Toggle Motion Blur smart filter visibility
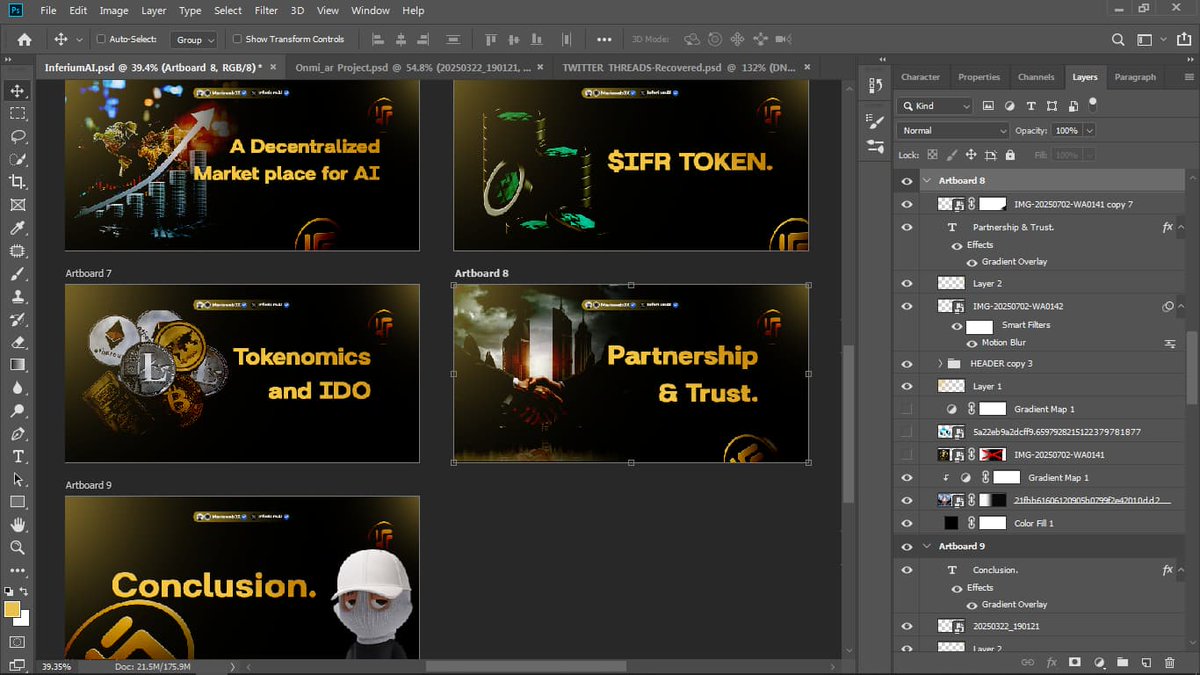This screenshot has width=1200, height=675. coord(971,342)
